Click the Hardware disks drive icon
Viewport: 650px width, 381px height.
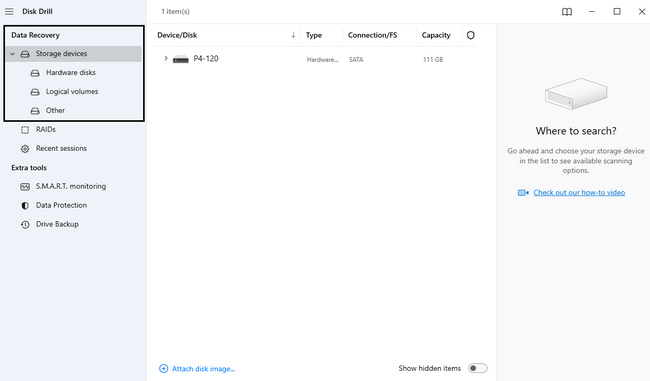35,73
